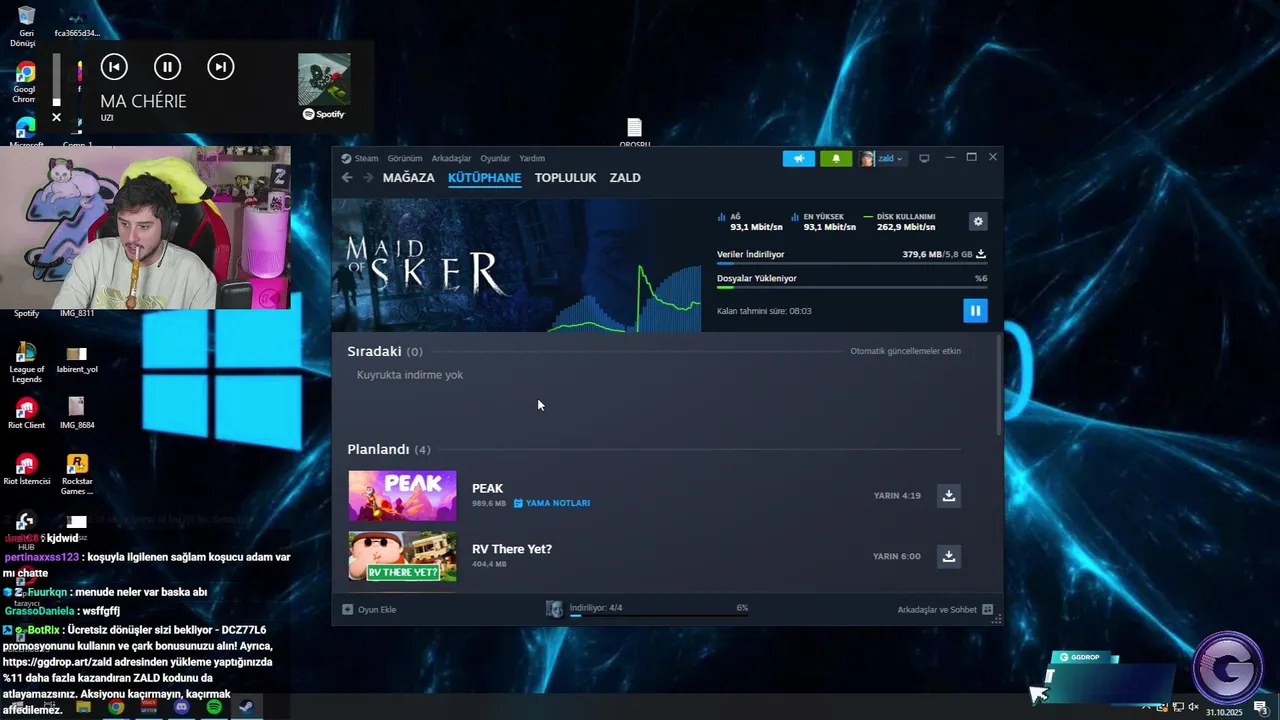Click the Maid of Sker banner
This screenshot has width=1280, height=720.
[517, 265]
